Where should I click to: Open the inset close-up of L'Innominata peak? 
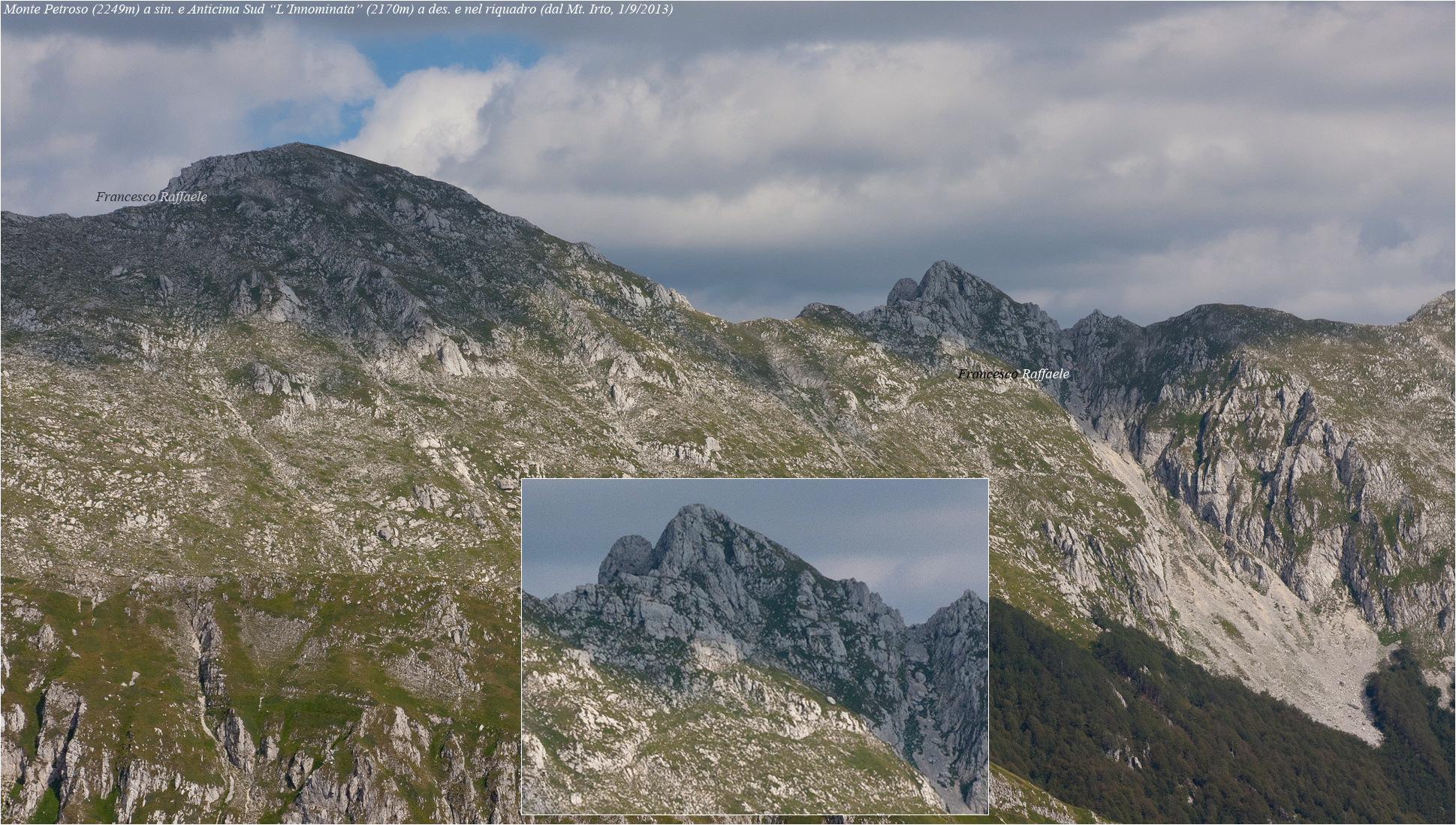755,646
